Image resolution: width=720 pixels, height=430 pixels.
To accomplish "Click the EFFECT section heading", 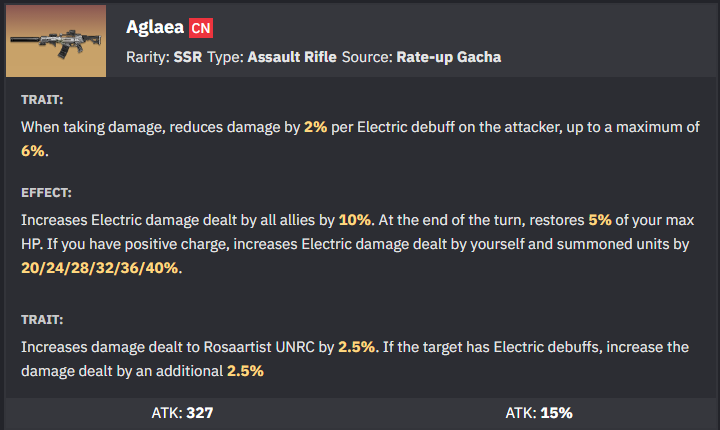I will [x=44, y=190].
